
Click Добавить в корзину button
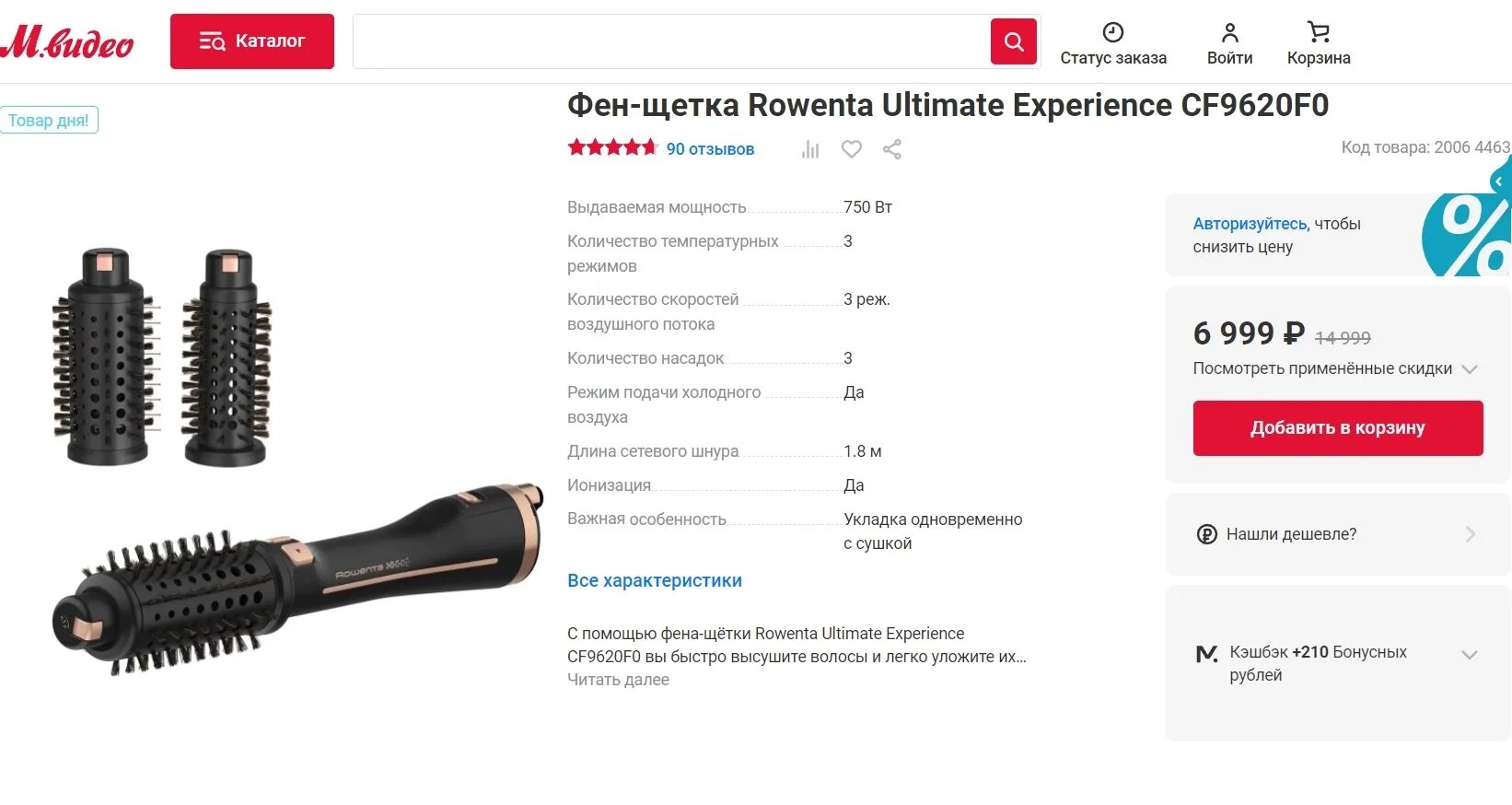[1338, 428]
